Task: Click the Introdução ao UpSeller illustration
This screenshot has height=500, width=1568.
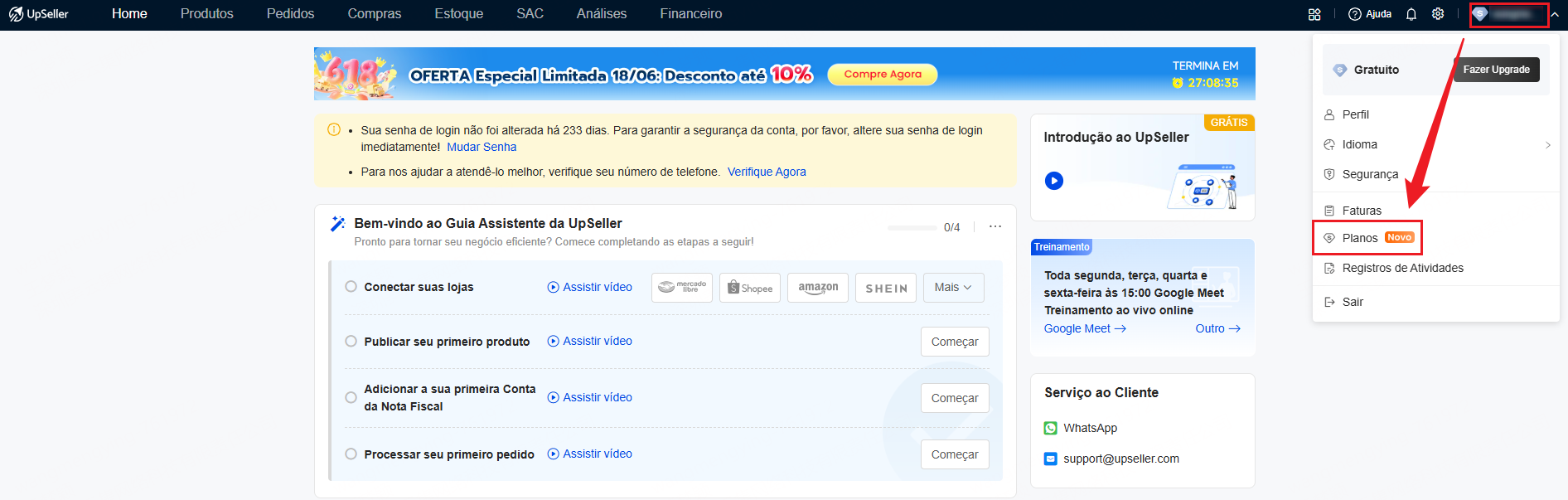Action: pyautogui.click(x=1203, y=186)
